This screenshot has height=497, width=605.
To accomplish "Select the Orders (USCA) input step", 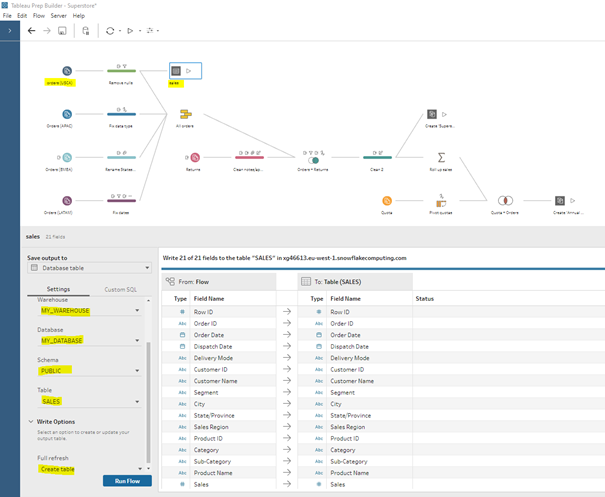I will tap(67, 71).
